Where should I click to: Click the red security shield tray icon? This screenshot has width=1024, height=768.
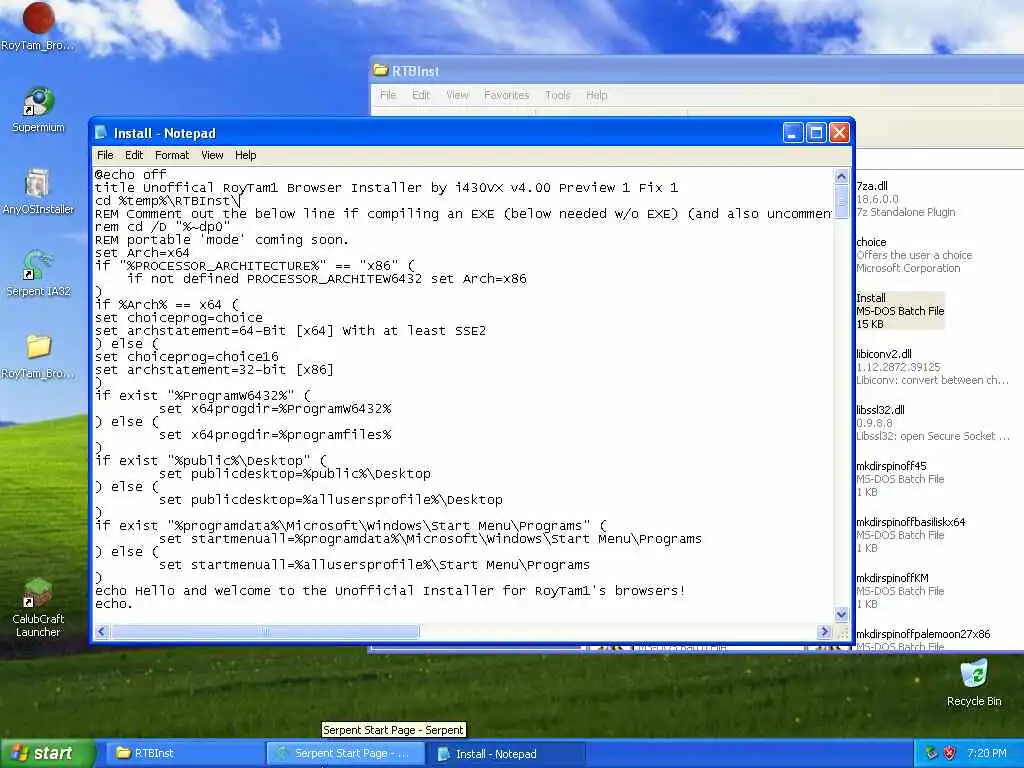tap(950, 753)
